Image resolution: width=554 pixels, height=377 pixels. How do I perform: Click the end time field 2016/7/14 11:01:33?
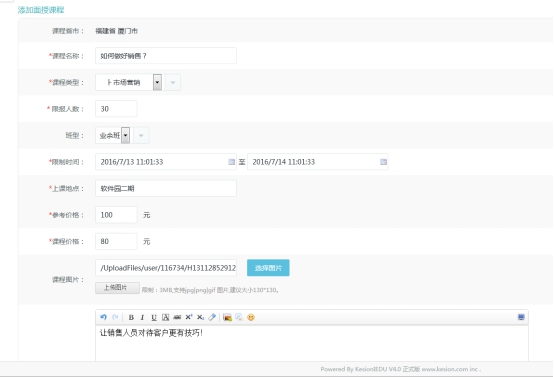click(x=318, y=162)
